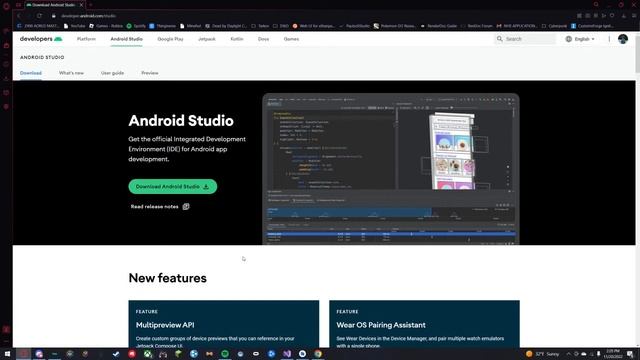Click the release notes page icon

(186, 207)
